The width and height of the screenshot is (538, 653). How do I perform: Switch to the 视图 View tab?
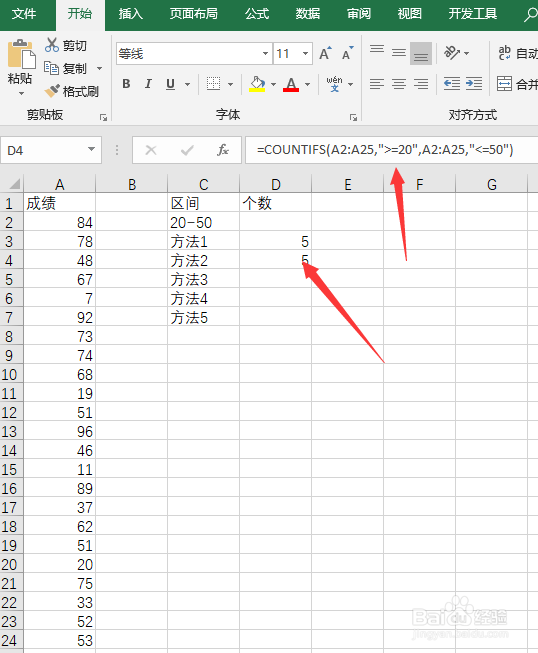pos(409,14)
